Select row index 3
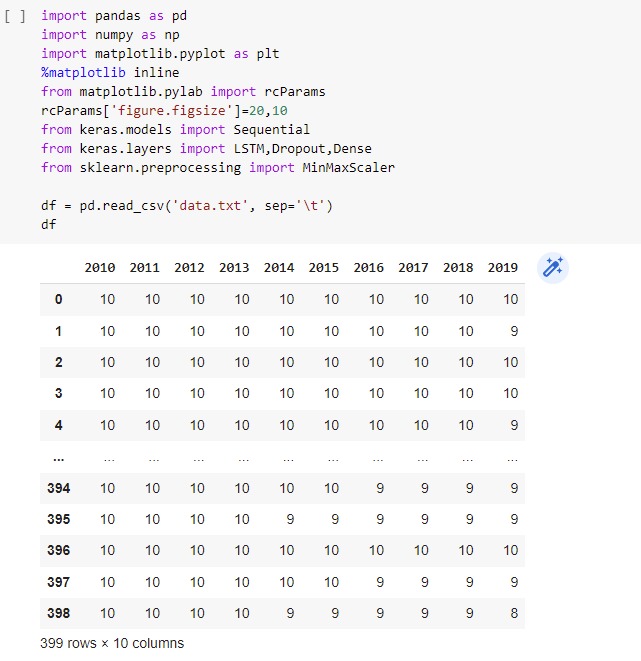Screen dimensions: 641x661 click(x=59, y=393)
